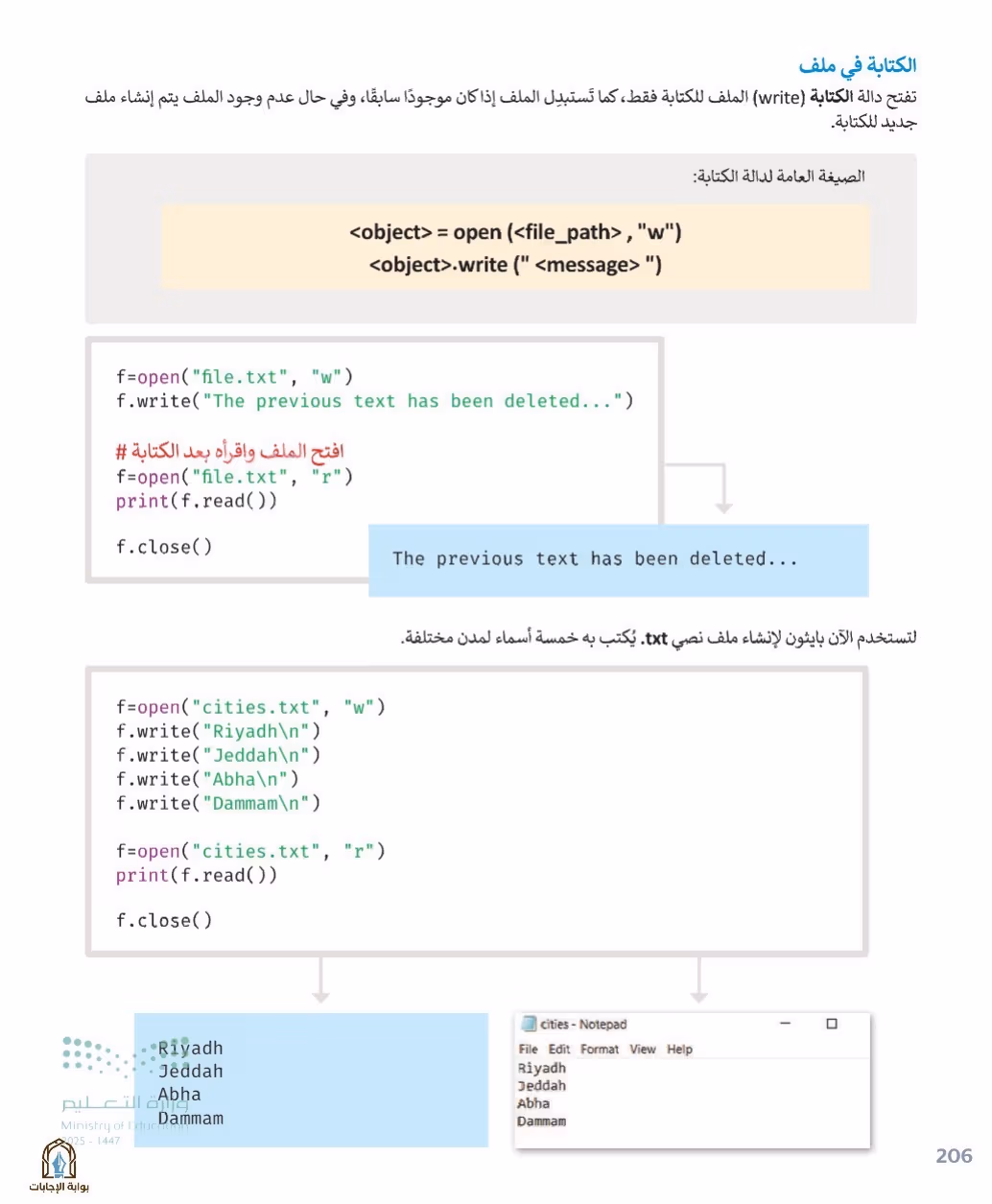Maximize the cities Notepad window
The image size is (992, 1204).
832,1024
